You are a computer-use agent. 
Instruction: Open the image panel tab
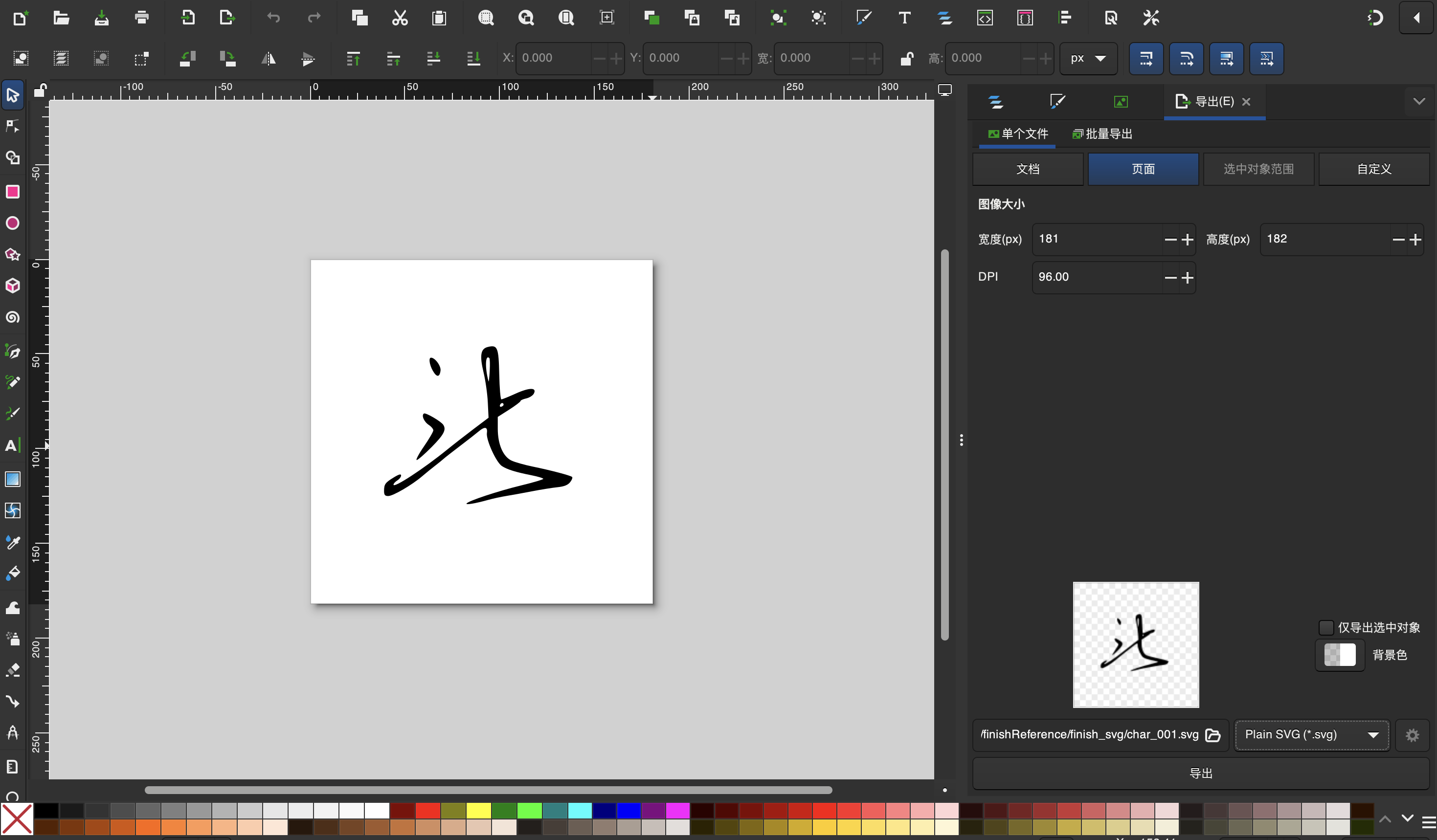(x=1121, y=101)
